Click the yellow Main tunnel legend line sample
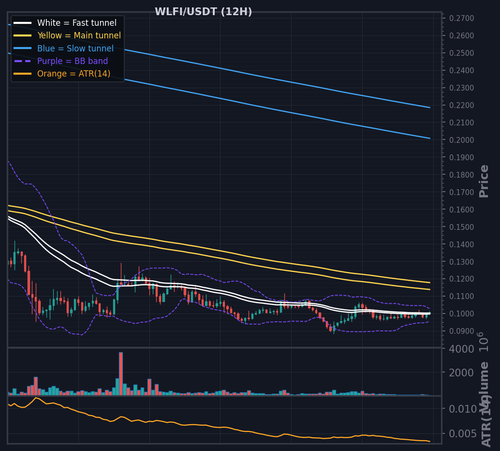 tap(23, 36)
